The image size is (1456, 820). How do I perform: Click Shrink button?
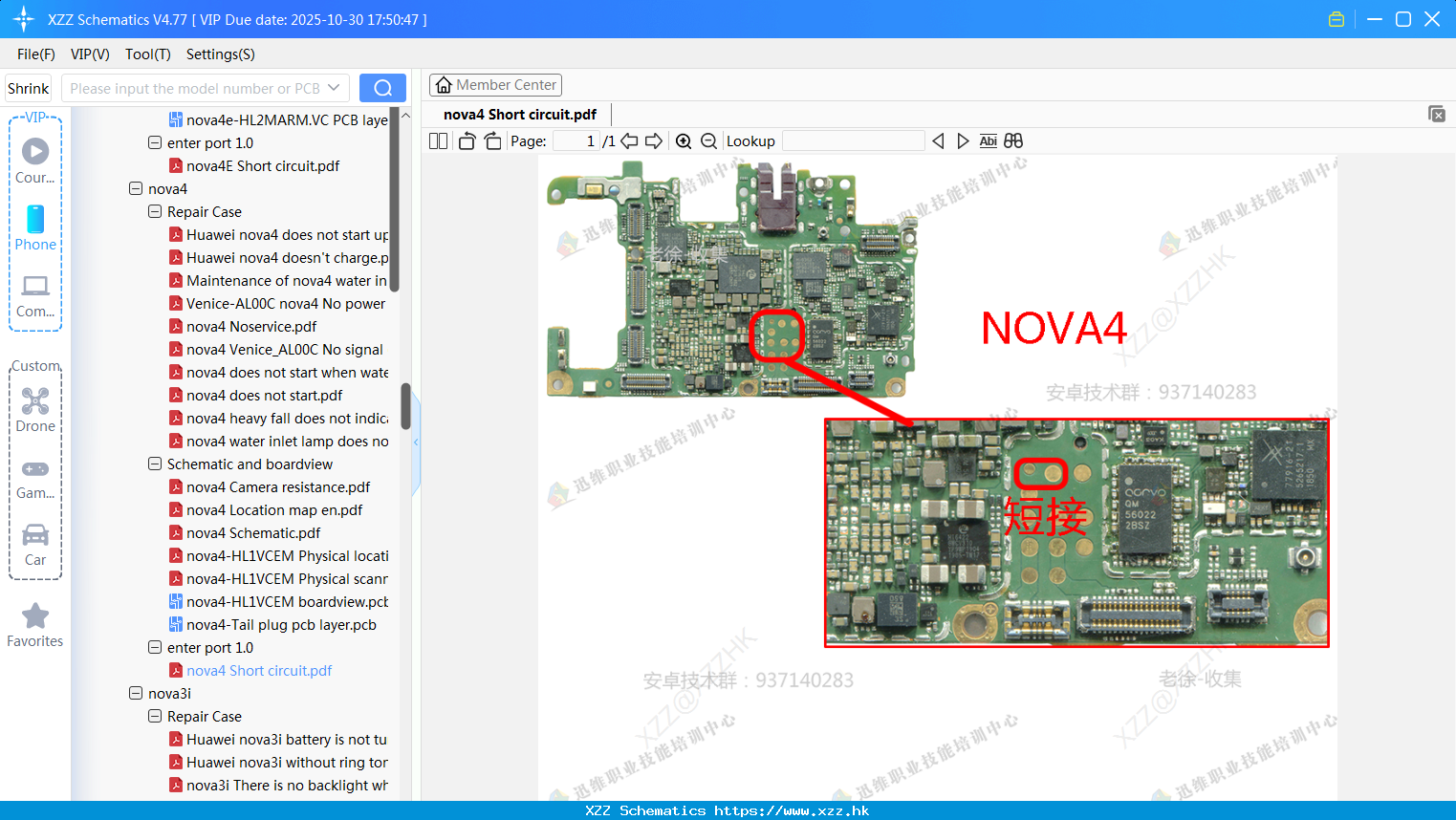pos(28,88)
